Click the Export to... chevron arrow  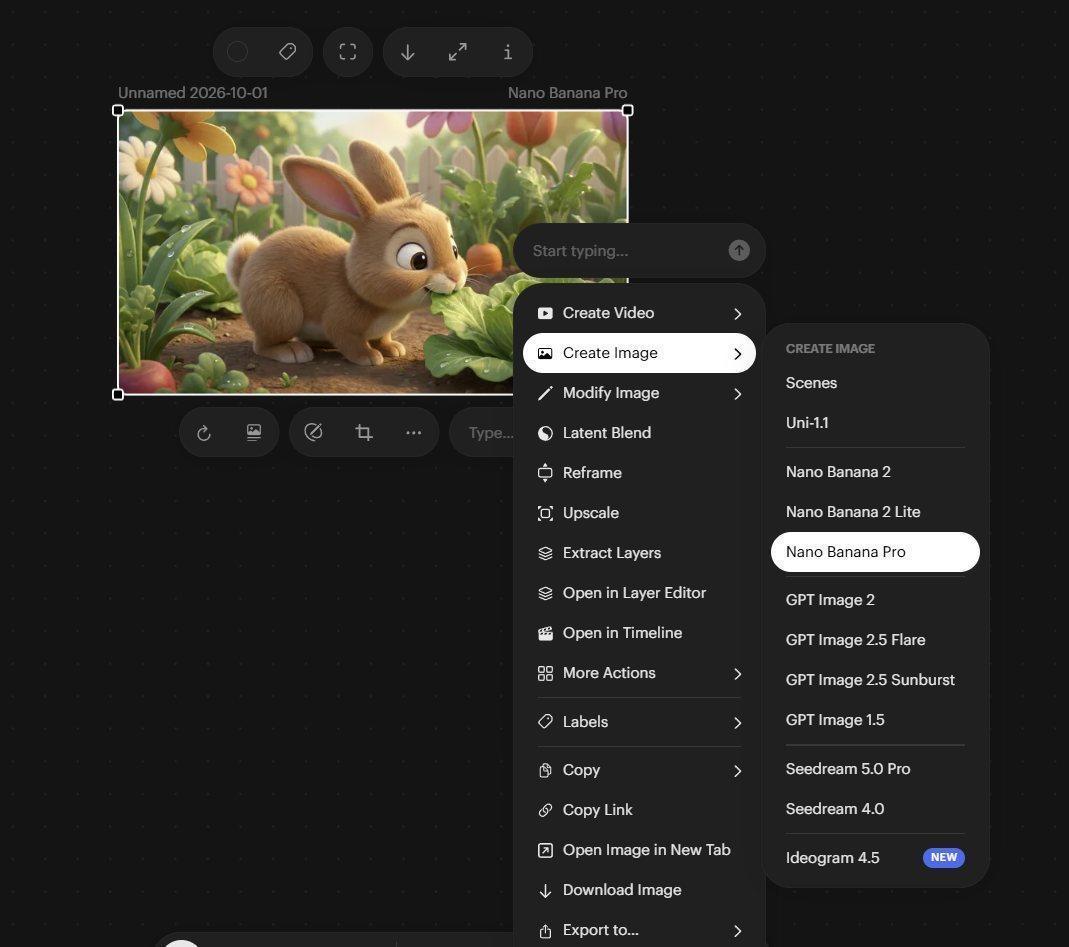tap(738, 931)
